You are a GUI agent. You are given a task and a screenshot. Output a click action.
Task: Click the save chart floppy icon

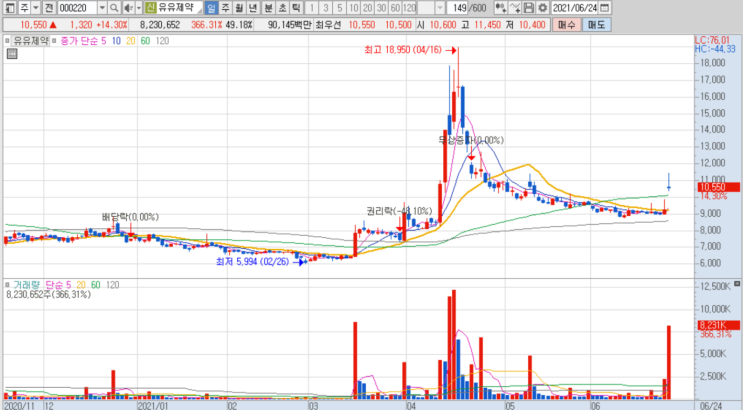[x=528, y=8]
